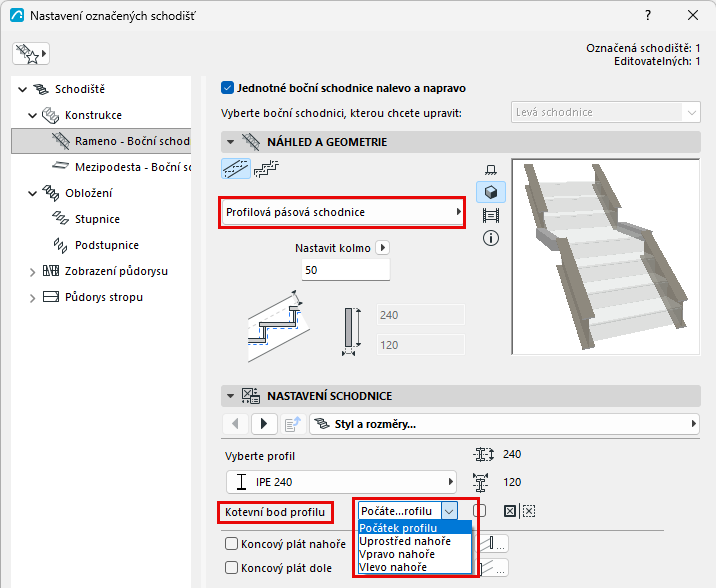Select Zobrazení půdorysu tree item
The width and height of the screenshot is (716, 588).
(116, 271)
